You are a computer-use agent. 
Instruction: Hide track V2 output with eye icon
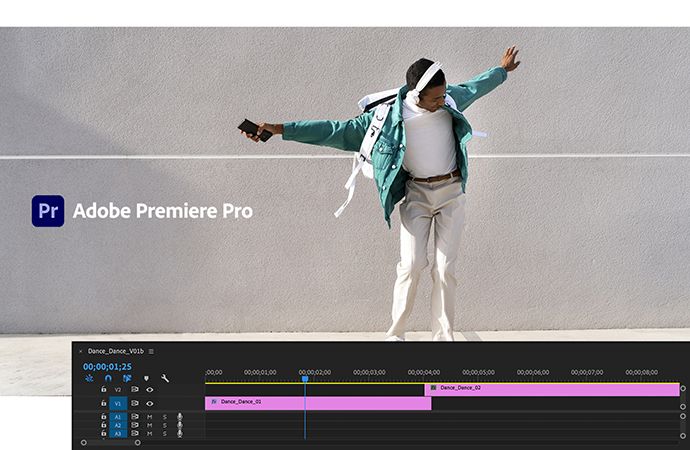click(x=150, y=389)
